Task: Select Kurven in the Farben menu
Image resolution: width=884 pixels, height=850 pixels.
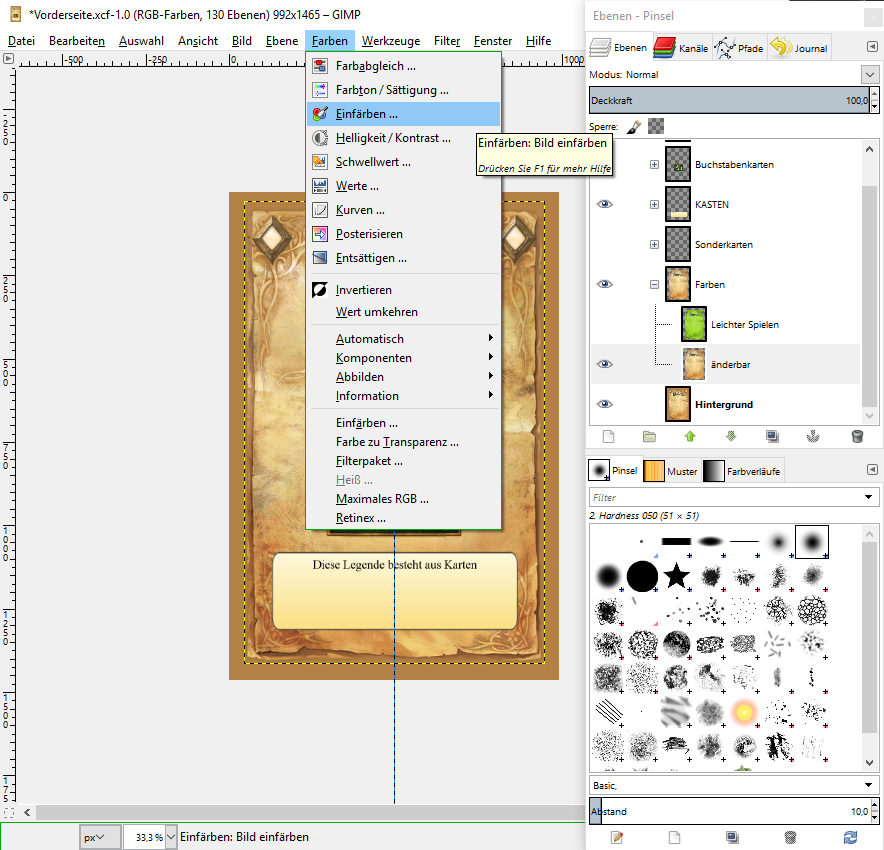Action: pos(360,210)
